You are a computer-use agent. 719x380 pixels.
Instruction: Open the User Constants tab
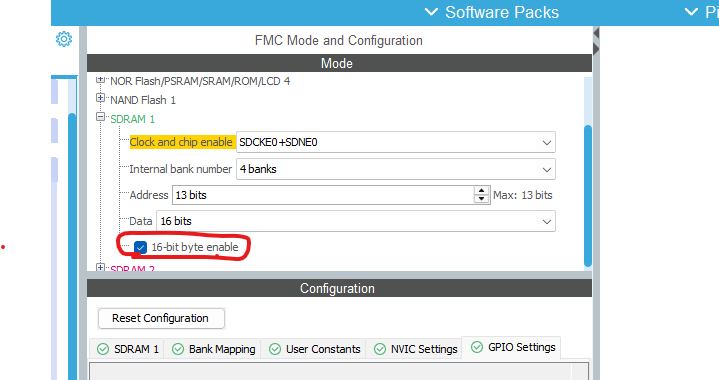point(314,349)
